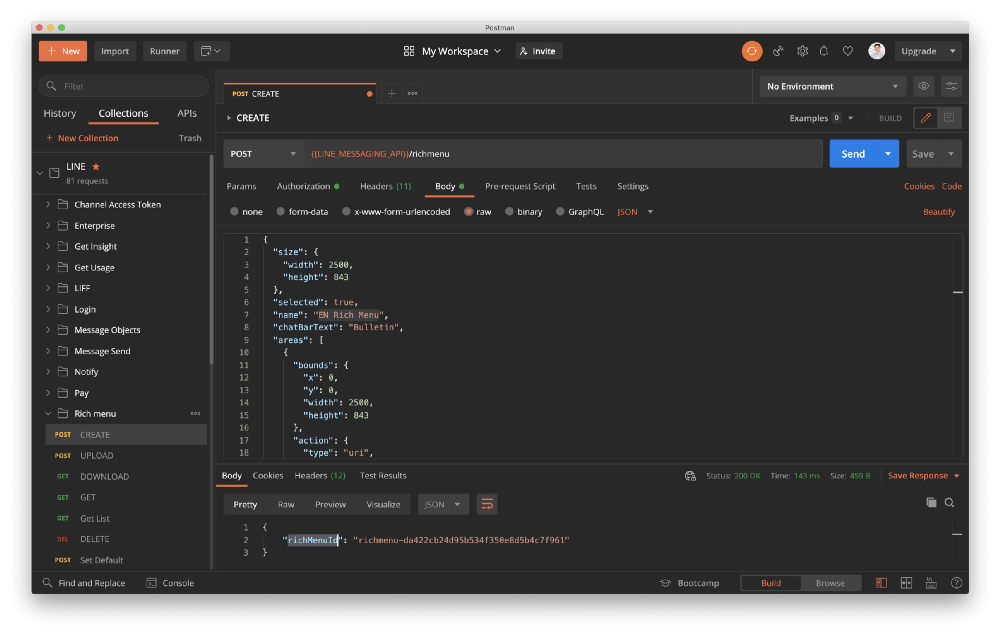Open Rich menu folder options ellipsis
This screenshot has height=635, width=1000.
coord(195,414)
